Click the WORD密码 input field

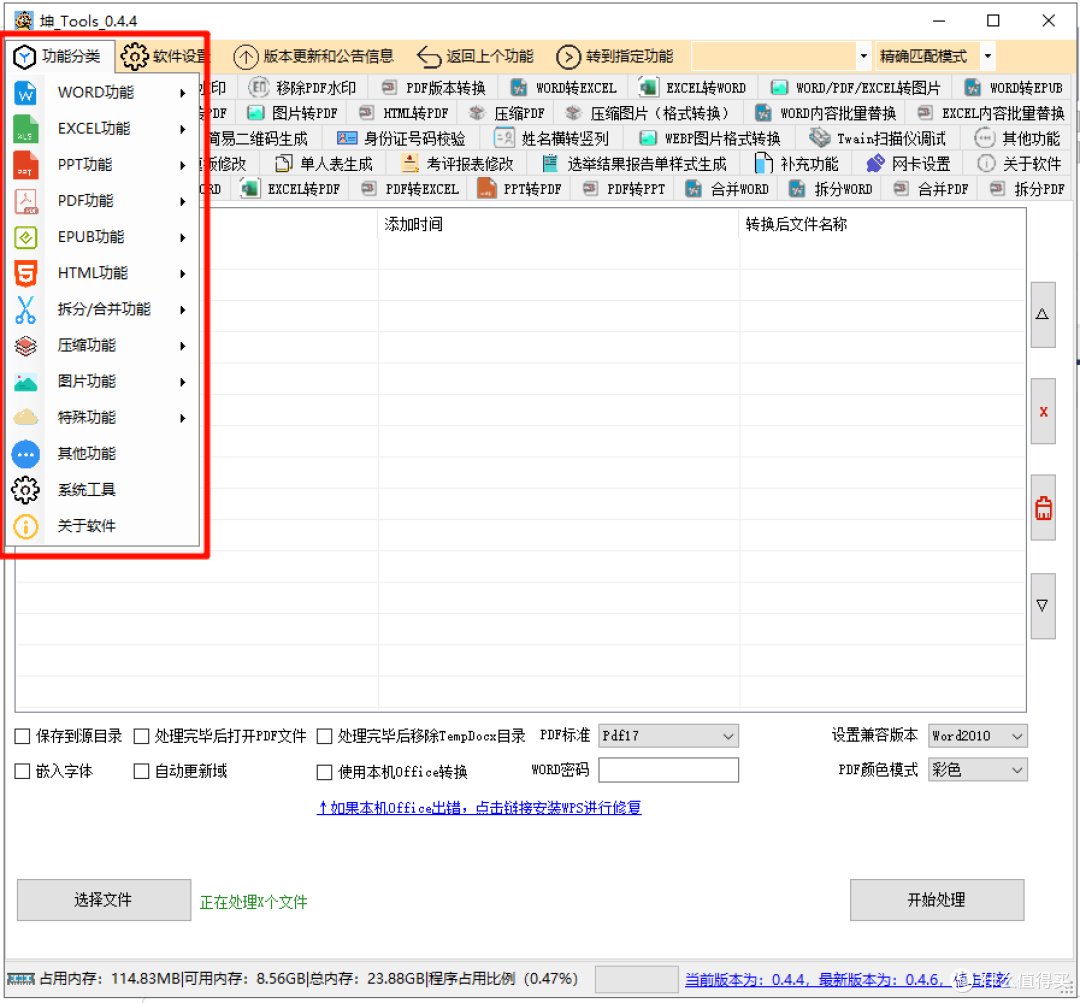click(668, 769)
